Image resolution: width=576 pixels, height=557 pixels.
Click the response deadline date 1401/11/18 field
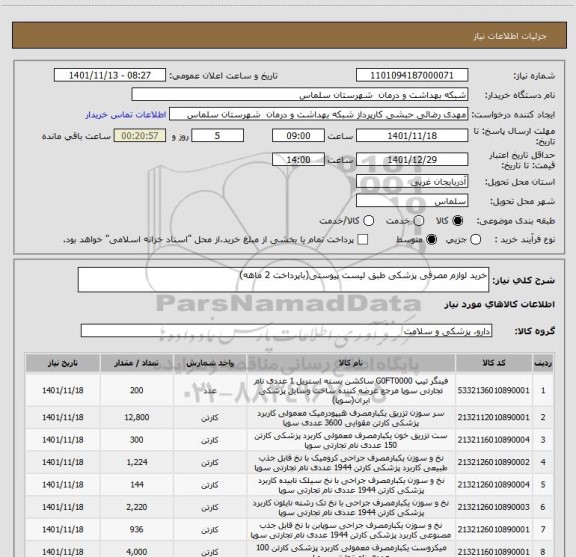tap(412, 136)
